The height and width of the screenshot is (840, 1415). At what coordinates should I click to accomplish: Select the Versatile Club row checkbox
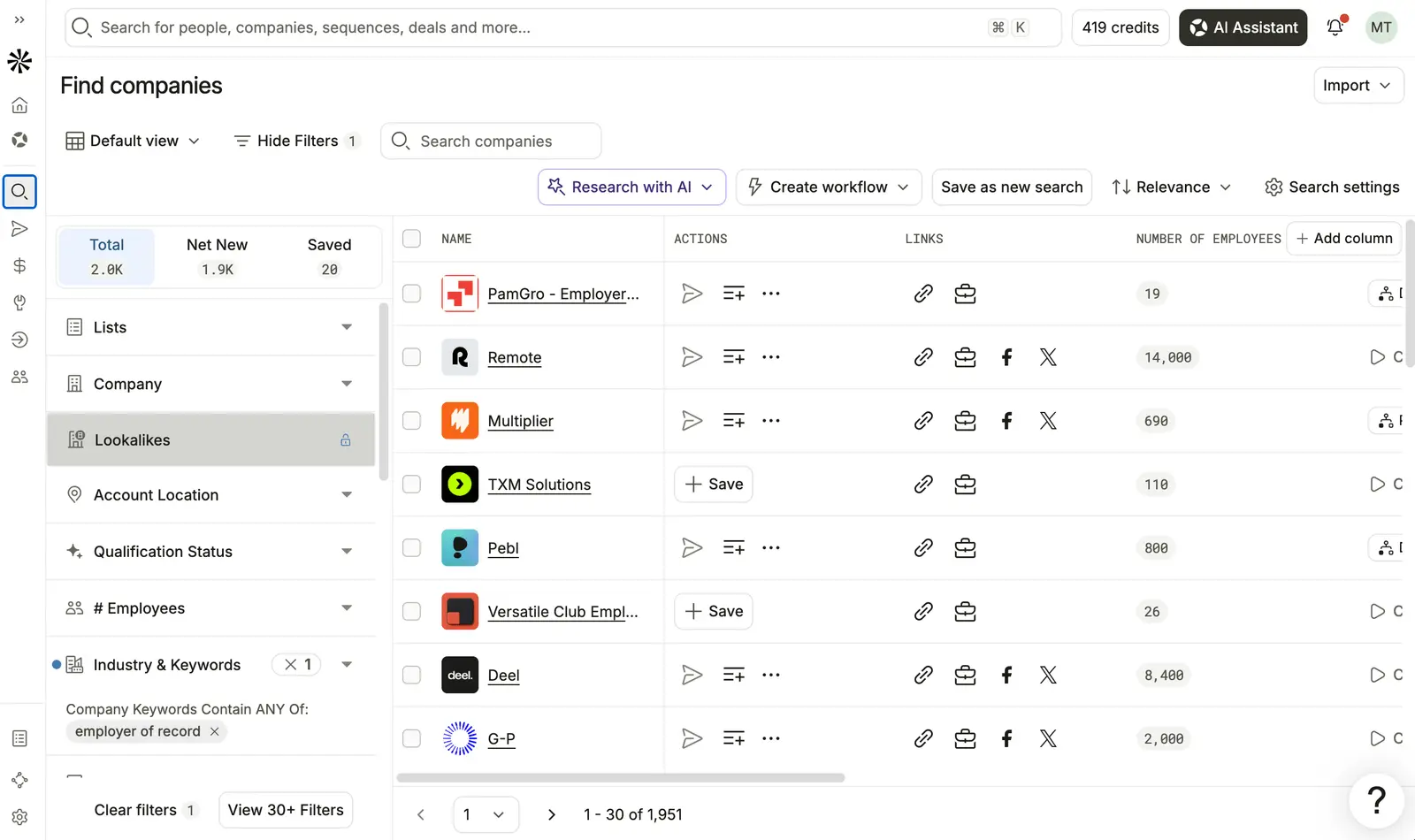click(411, 612)
